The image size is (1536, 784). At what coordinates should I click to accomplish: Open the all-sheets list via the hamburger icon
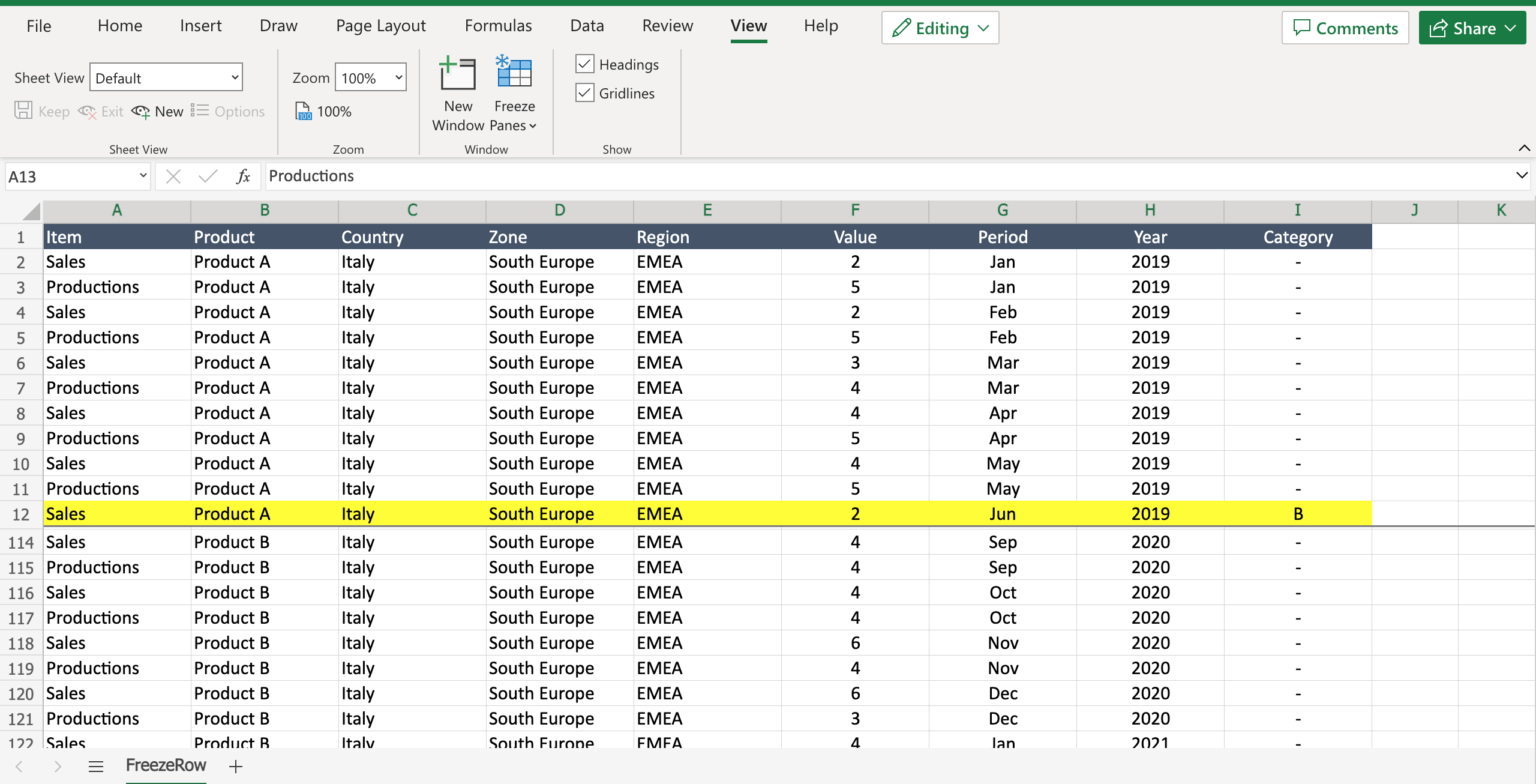(x=95, y=766)
